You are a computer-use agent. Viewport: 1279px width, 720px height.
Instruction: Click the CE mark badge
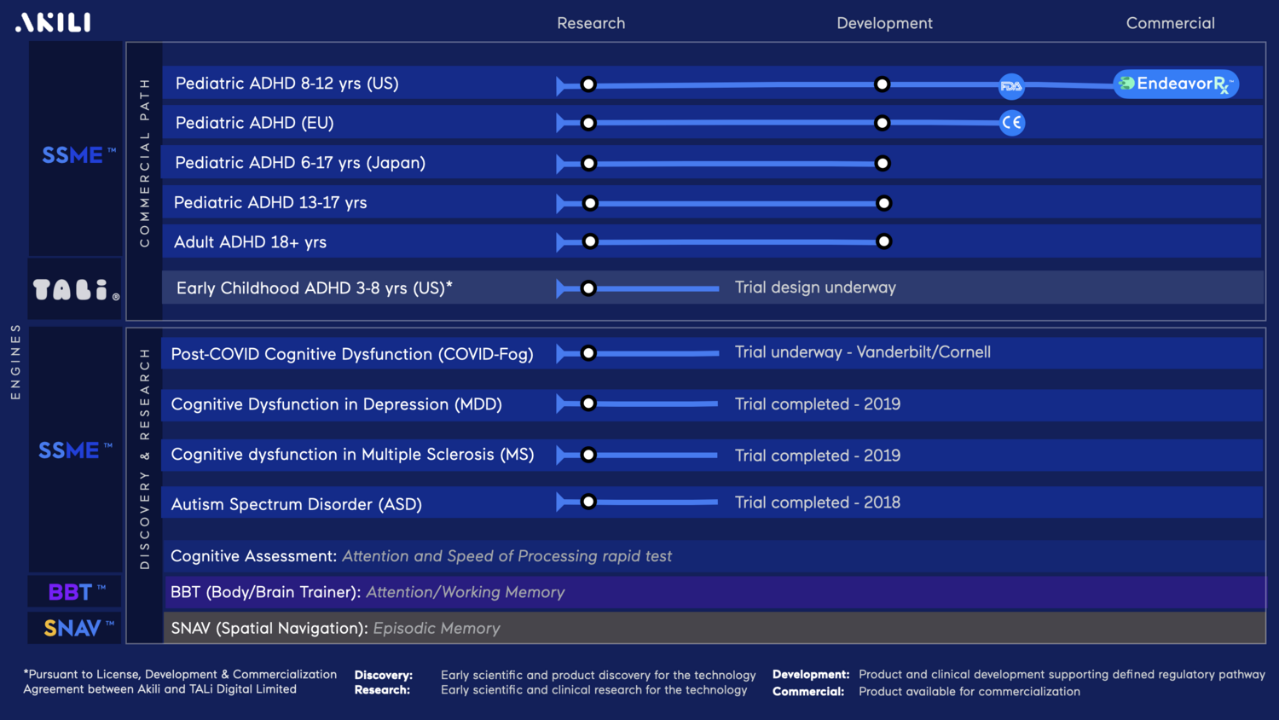[1012, 123]
